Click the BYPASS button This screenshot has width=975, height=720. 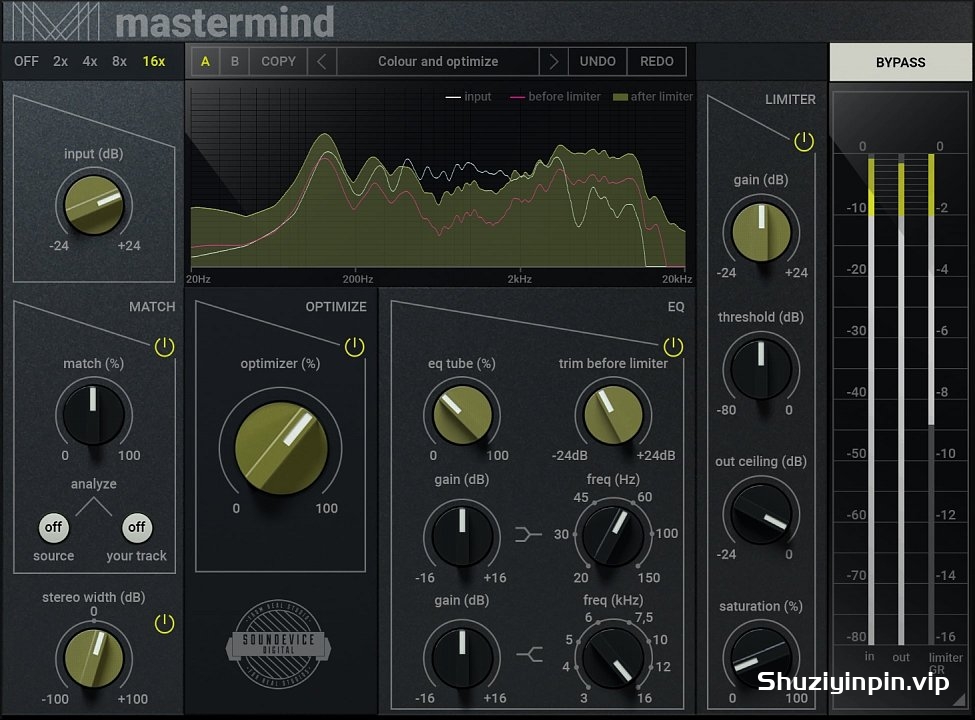coord(900,62)
